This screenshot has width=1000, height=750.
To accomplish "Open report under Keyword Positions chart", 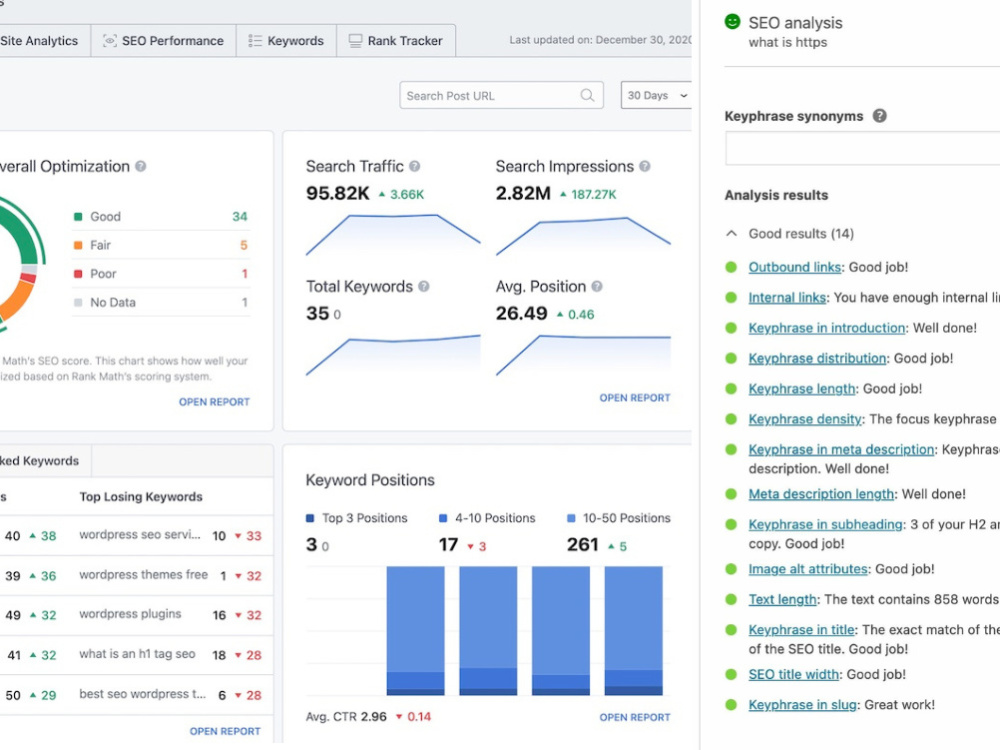I will pos(635,717).
